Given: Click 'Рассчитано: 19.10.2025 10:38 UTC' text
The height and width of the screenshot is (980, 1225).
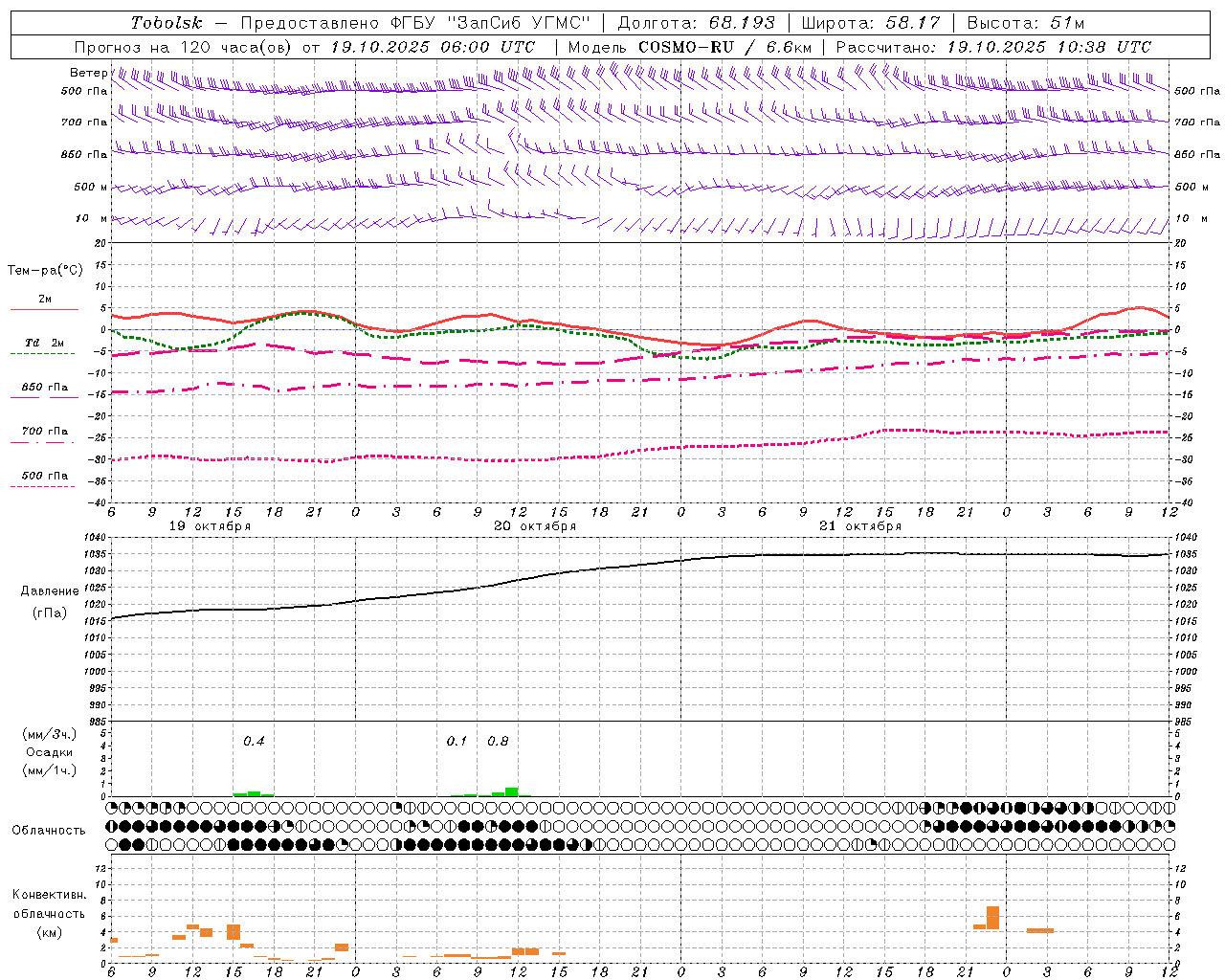Looking at the screenshot, I should click(x=993, y=47).
